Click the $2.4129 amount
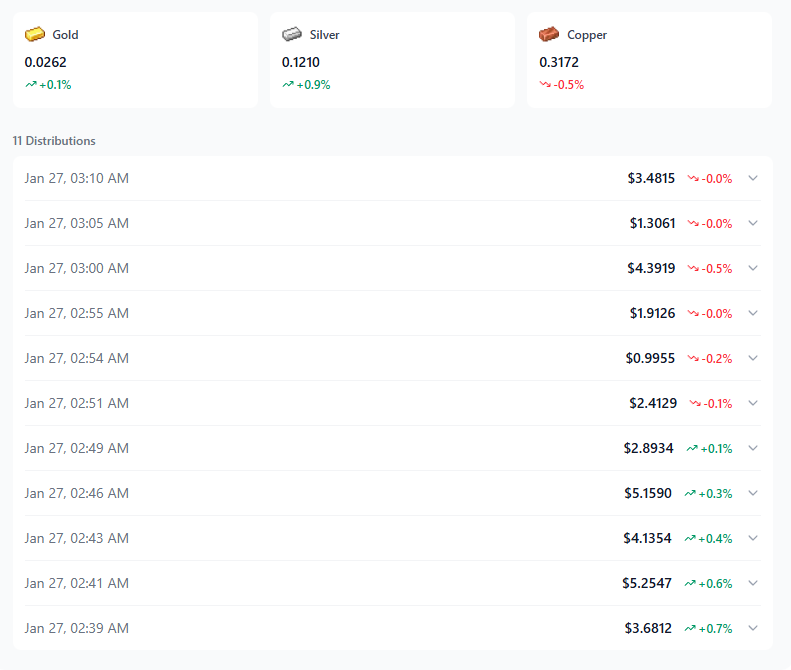The height and width of the screenshot is (670, 791). (653, 403)
